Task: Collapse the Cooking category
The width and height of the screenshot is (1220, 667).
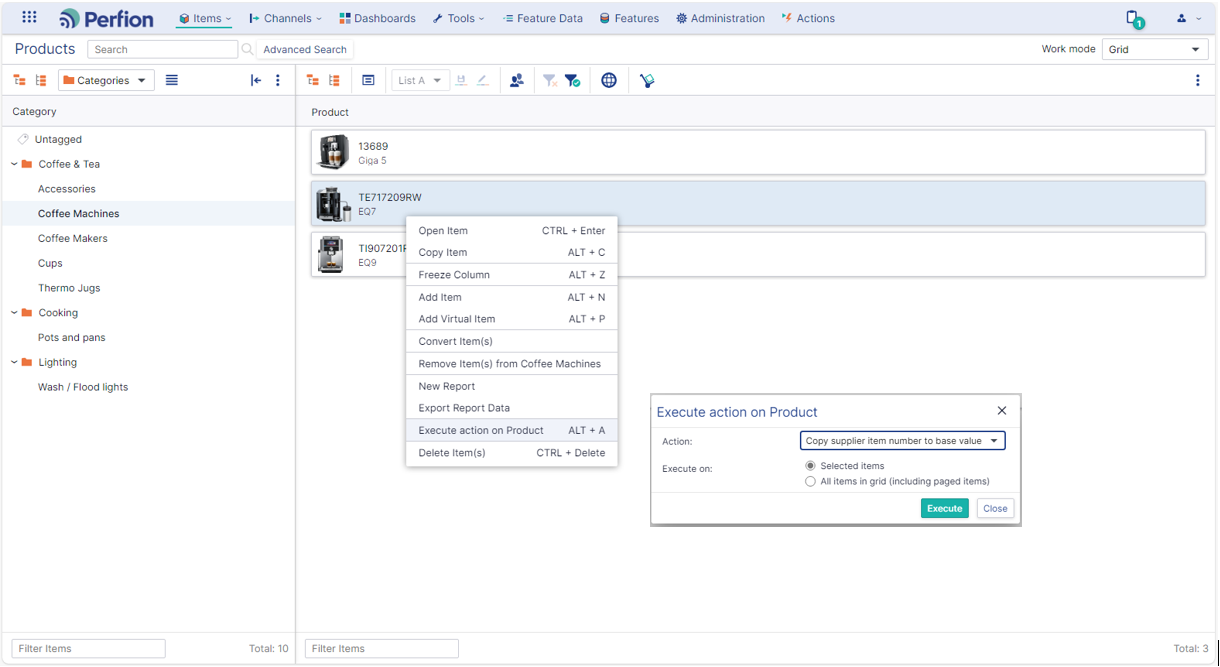Action: pos(15,313)
